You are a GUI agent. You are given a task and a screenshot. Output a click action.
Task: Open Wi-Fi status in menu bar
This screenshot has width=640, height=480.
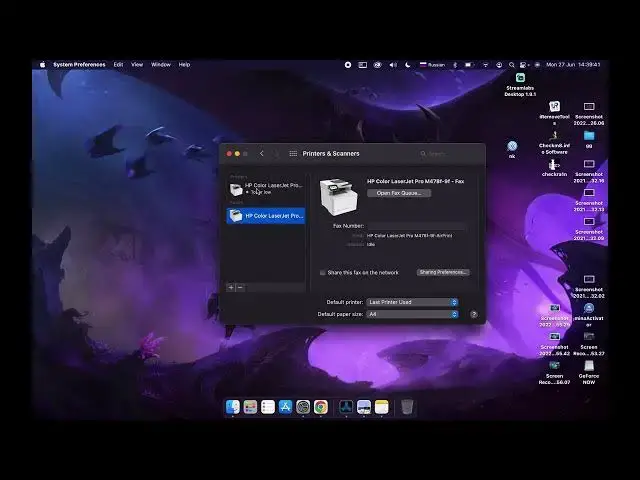click(485, 65)
